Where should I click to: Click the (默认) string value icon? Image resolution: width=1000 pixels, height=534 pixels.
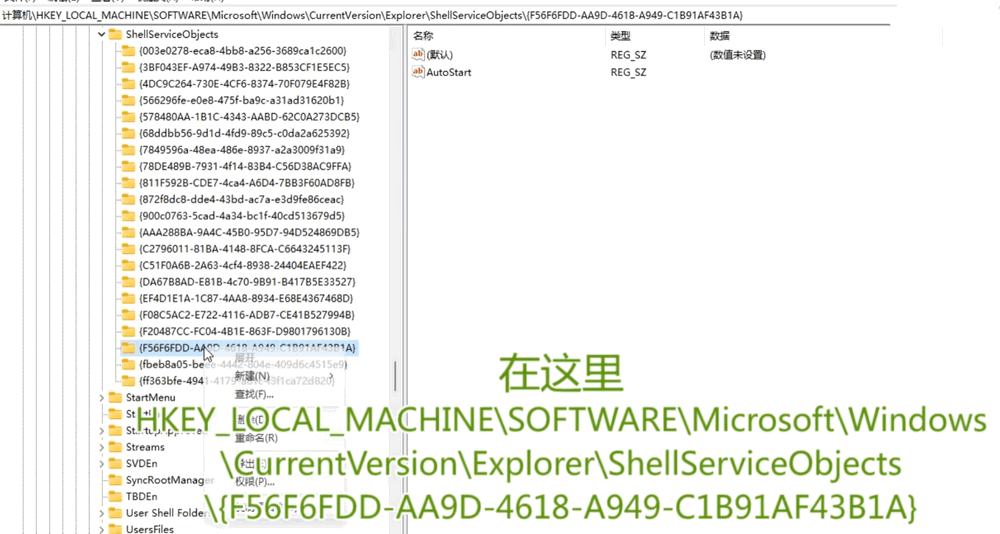click(418, 55)
